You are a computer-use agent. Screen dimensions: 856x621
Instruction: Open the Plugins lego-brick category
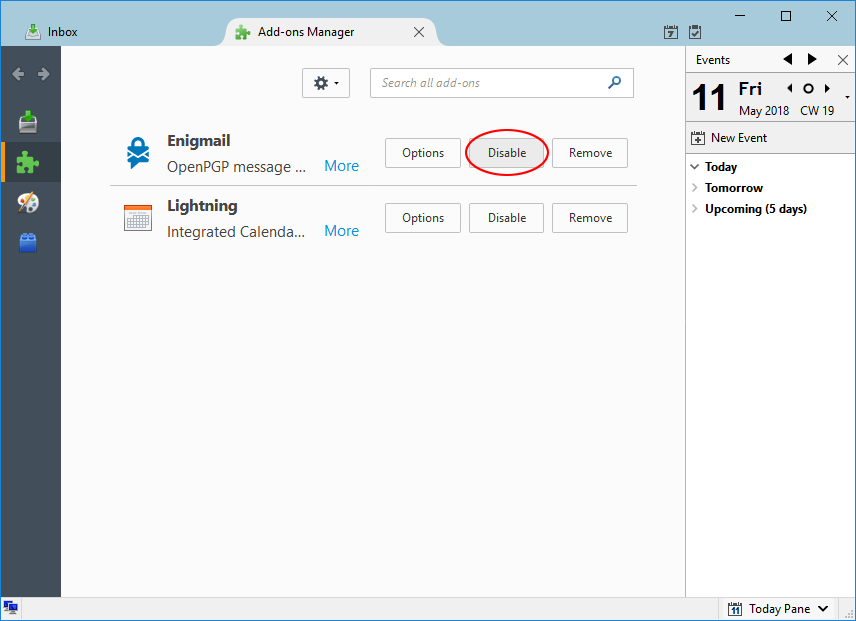point(28,242)
